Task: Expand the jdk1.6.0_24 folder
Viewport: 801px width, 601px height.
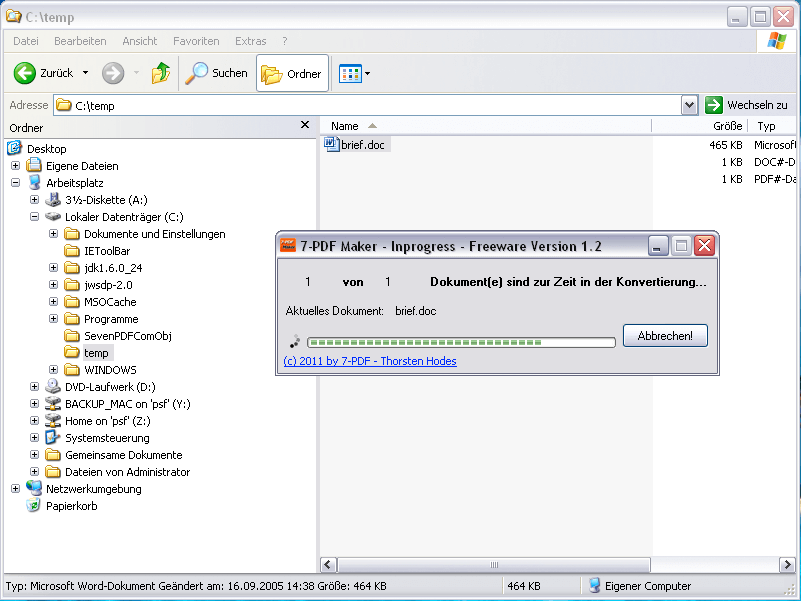Action: pos(53,267)
